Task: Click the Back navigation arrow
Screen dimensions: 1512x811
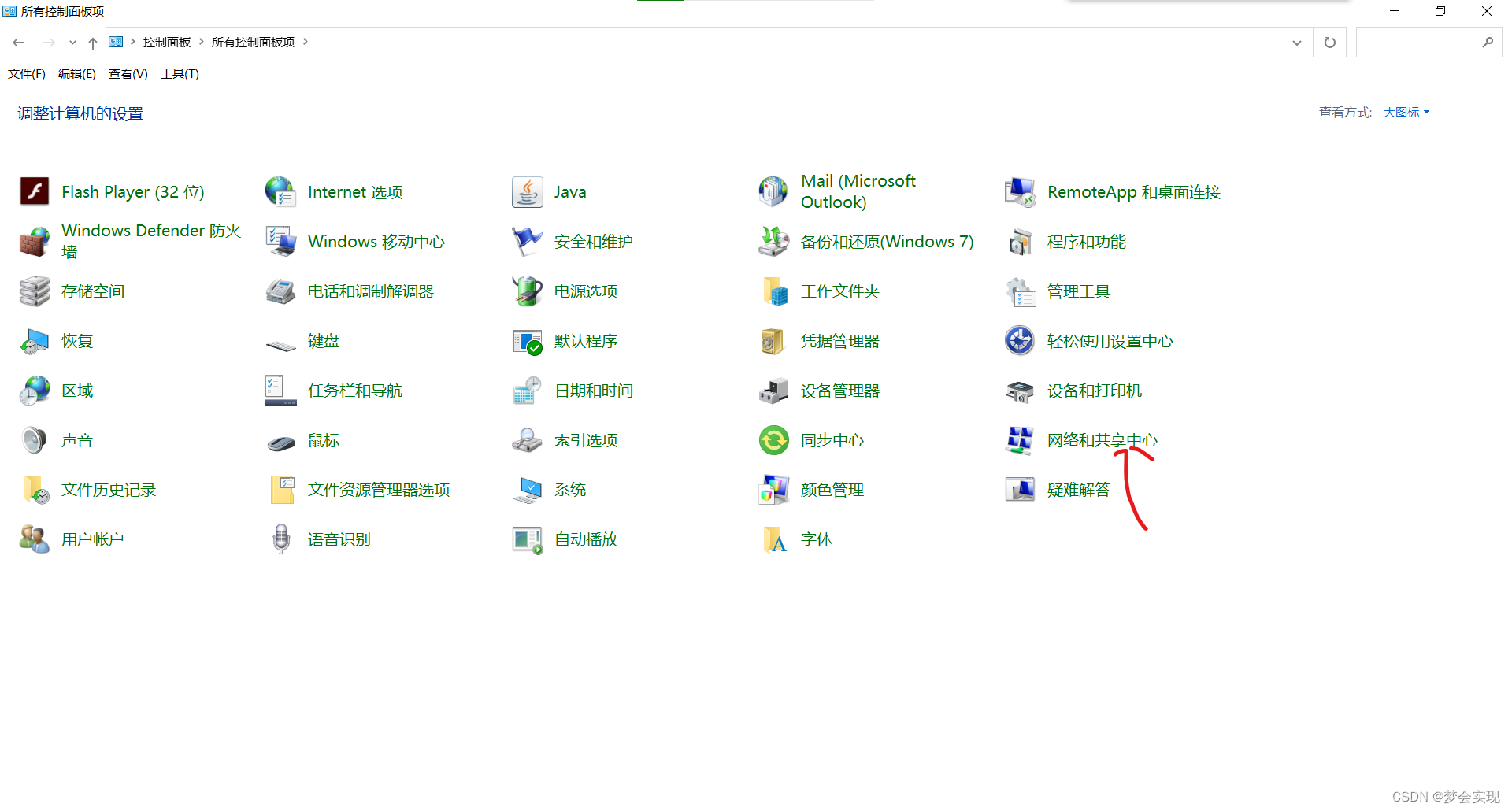Action: 19,43
